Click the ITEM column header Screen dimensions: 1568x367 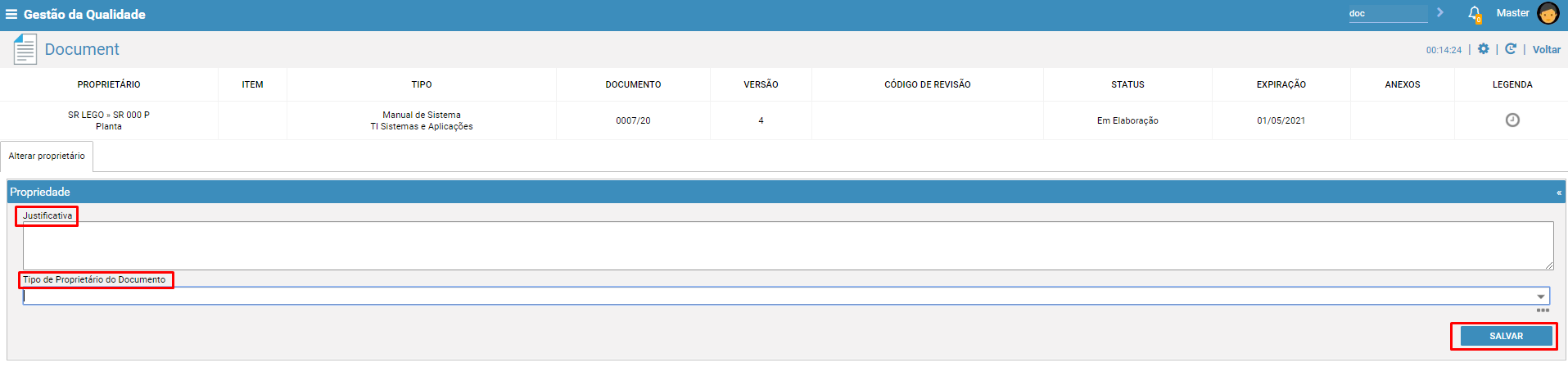coord(252,84)
